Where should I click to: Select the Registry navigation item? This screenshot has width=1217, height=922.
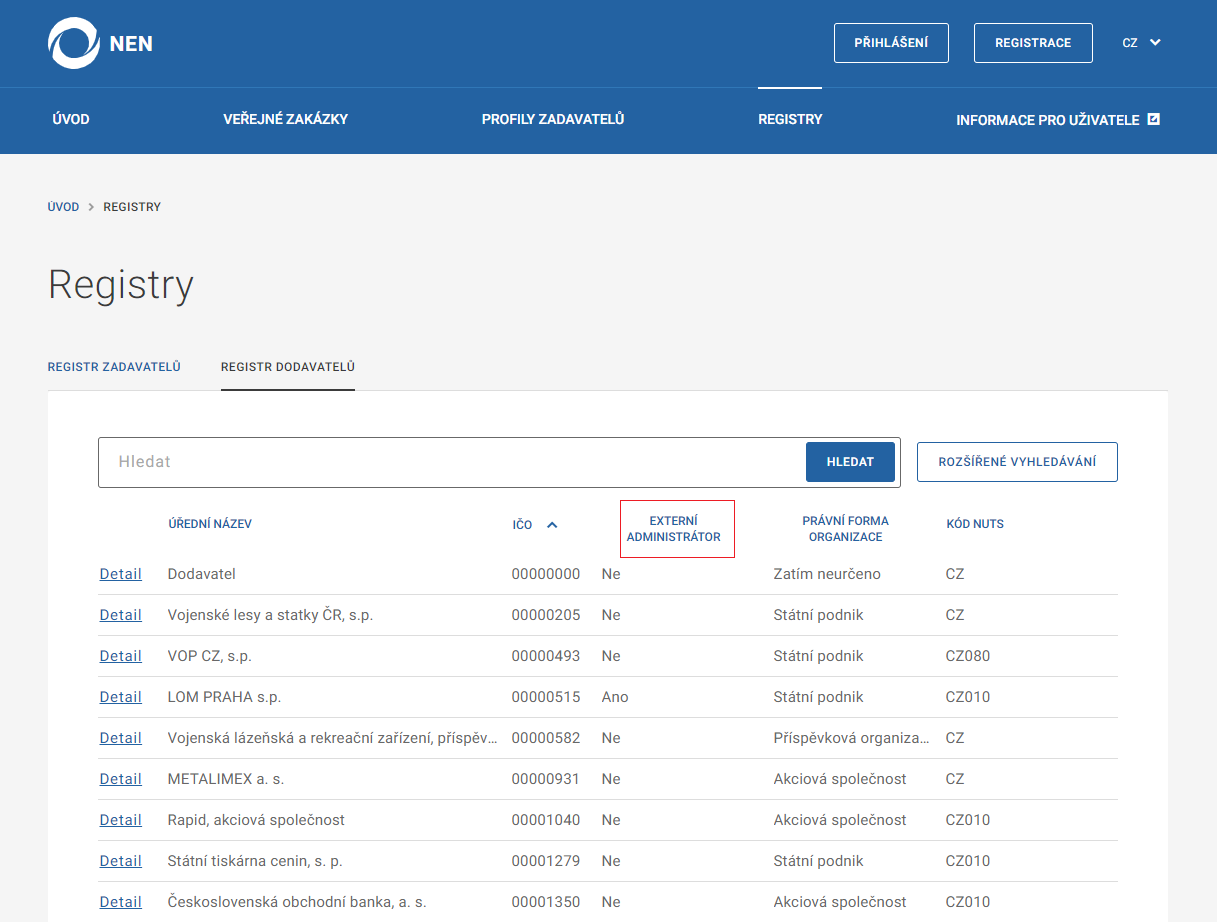point(790,119)
